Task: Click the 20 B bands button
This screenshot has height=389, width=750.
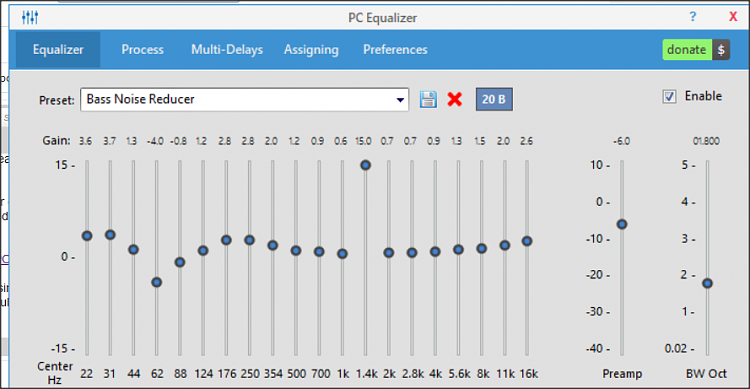Action: click(x=494, y=99)
